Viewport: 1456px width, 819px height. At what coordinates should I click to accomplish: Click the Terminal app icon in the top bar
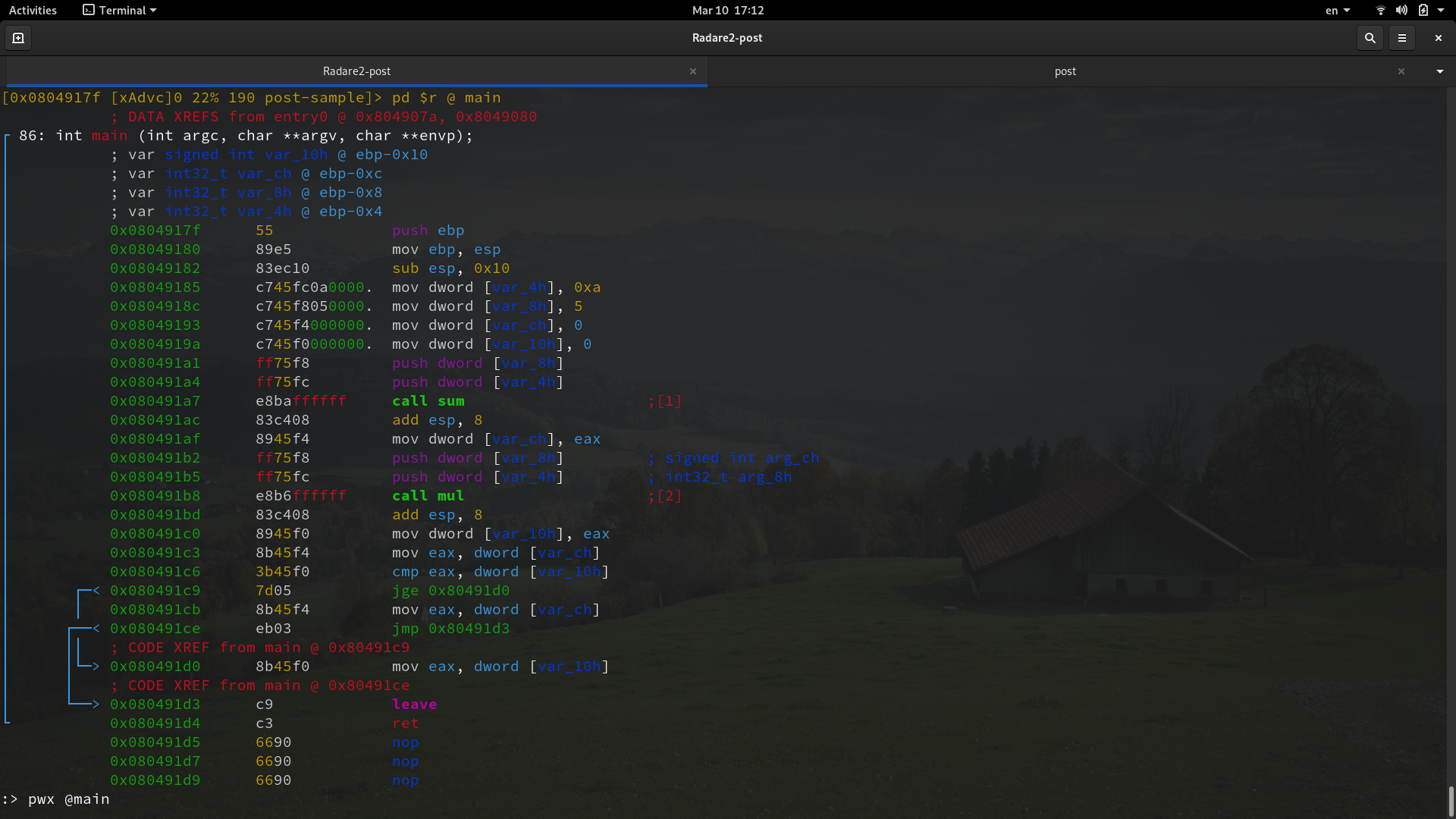pos(88,10)
